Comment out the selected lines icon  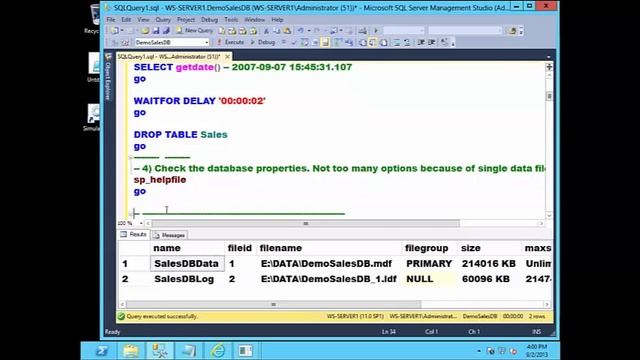point(397,42)
